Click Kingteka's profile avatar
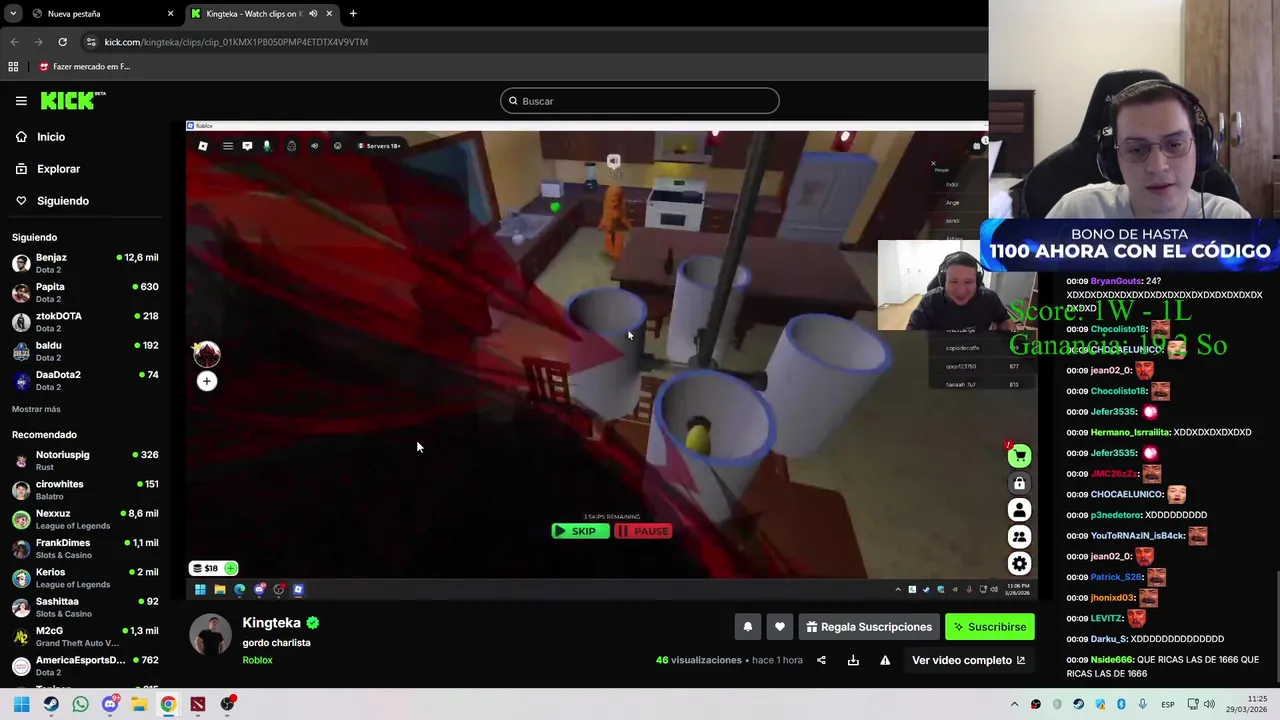The width and height of the screenshot is (1280, 720). [211, 635]
